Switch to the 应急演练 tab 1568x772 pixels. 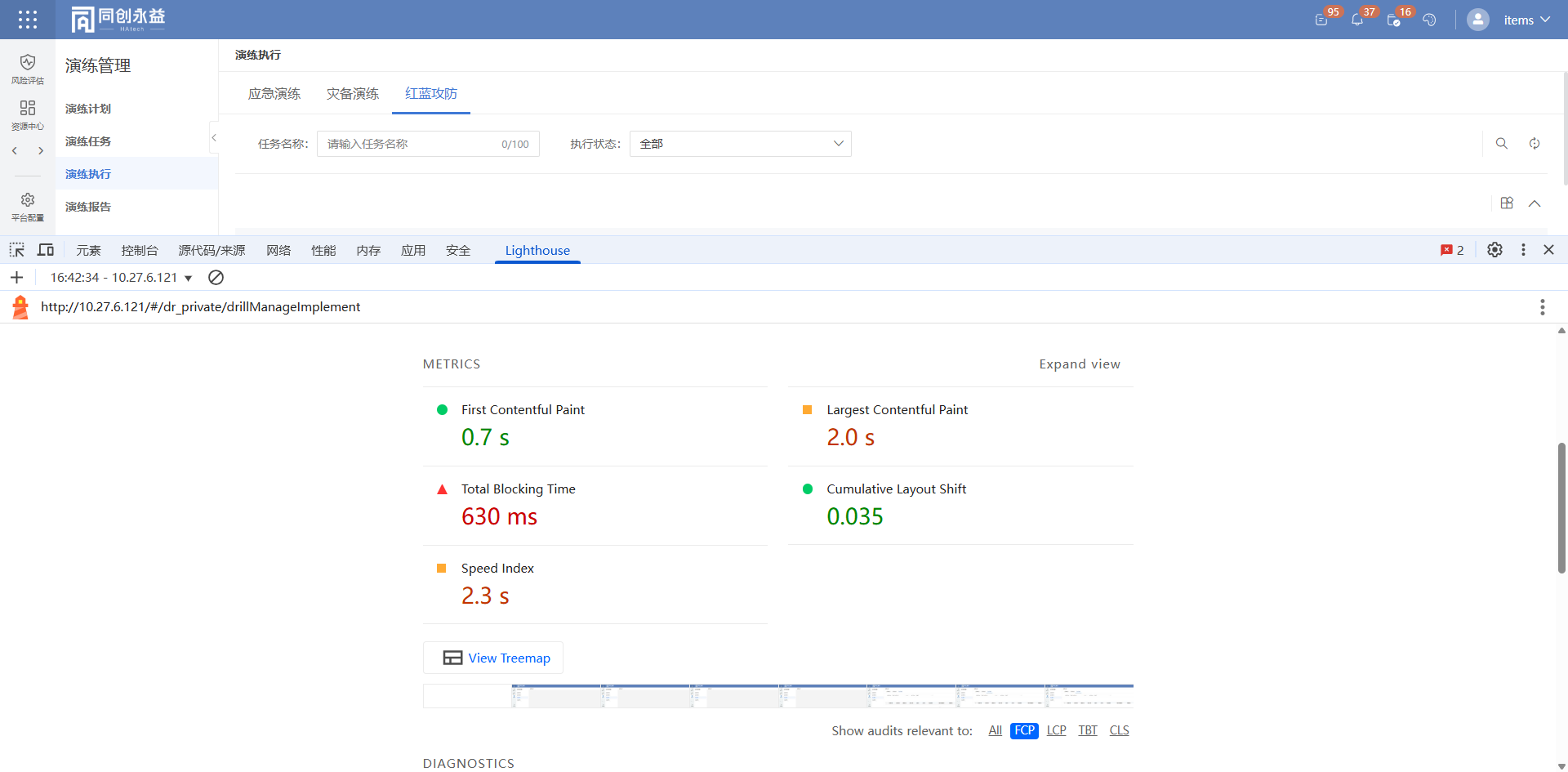tap(274, 94)
